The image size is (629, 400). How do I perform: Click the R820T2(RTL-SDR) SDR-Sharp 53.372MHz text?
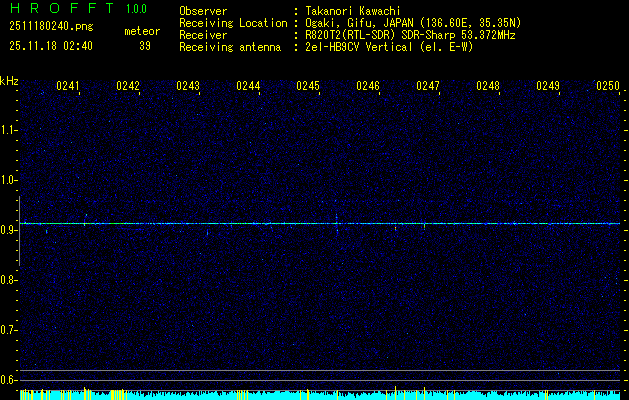point(410,35)
